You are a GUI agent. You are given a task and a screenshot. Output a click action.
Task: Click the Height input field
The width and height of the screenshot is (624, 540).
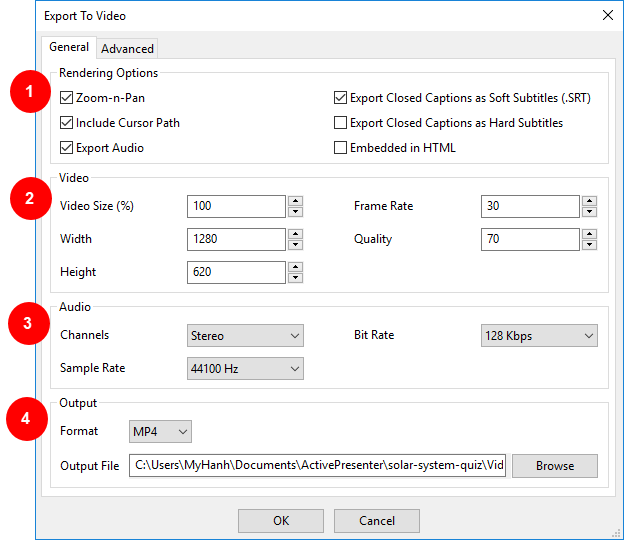[236, 272]
